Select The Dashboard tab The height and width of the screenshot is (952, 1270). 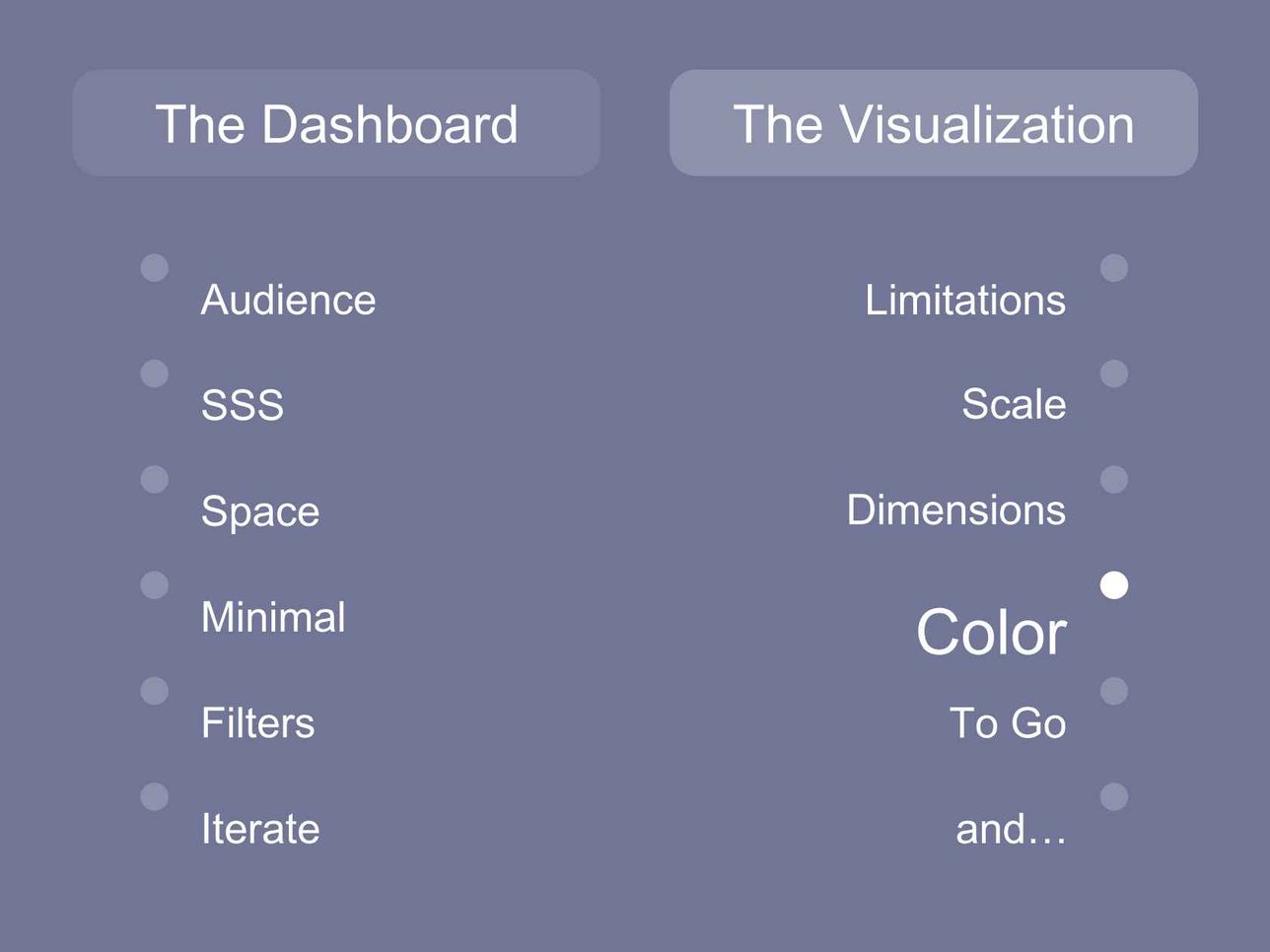coord(336,123)
